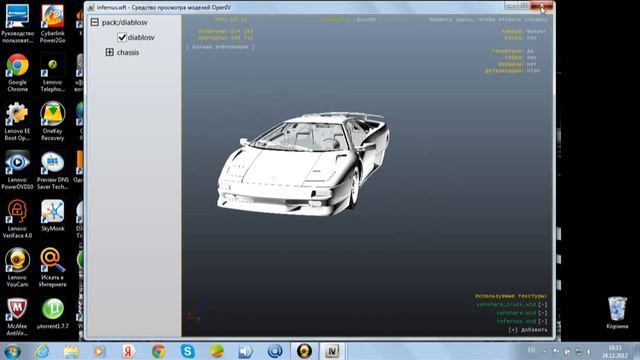
Task: Click the blue speaker icon in the taskbar
Action: coord(246,351)
